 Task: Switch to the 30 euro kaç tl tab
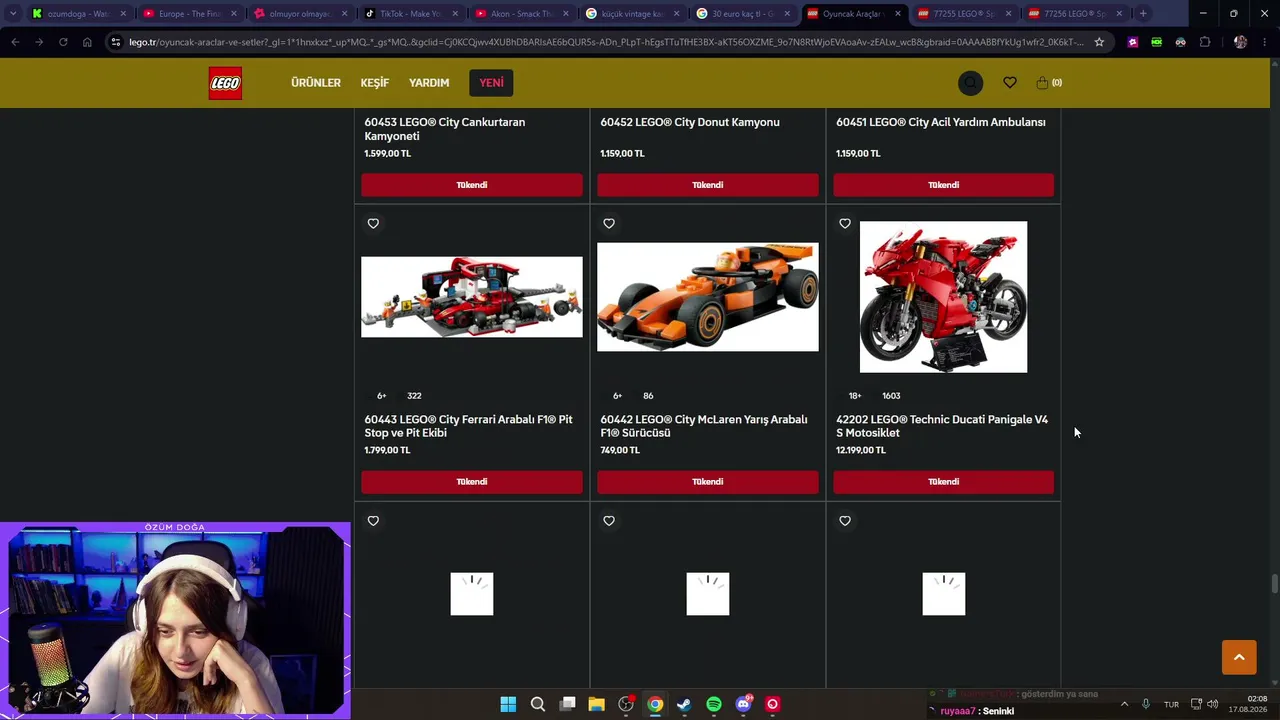click(743, 14)
